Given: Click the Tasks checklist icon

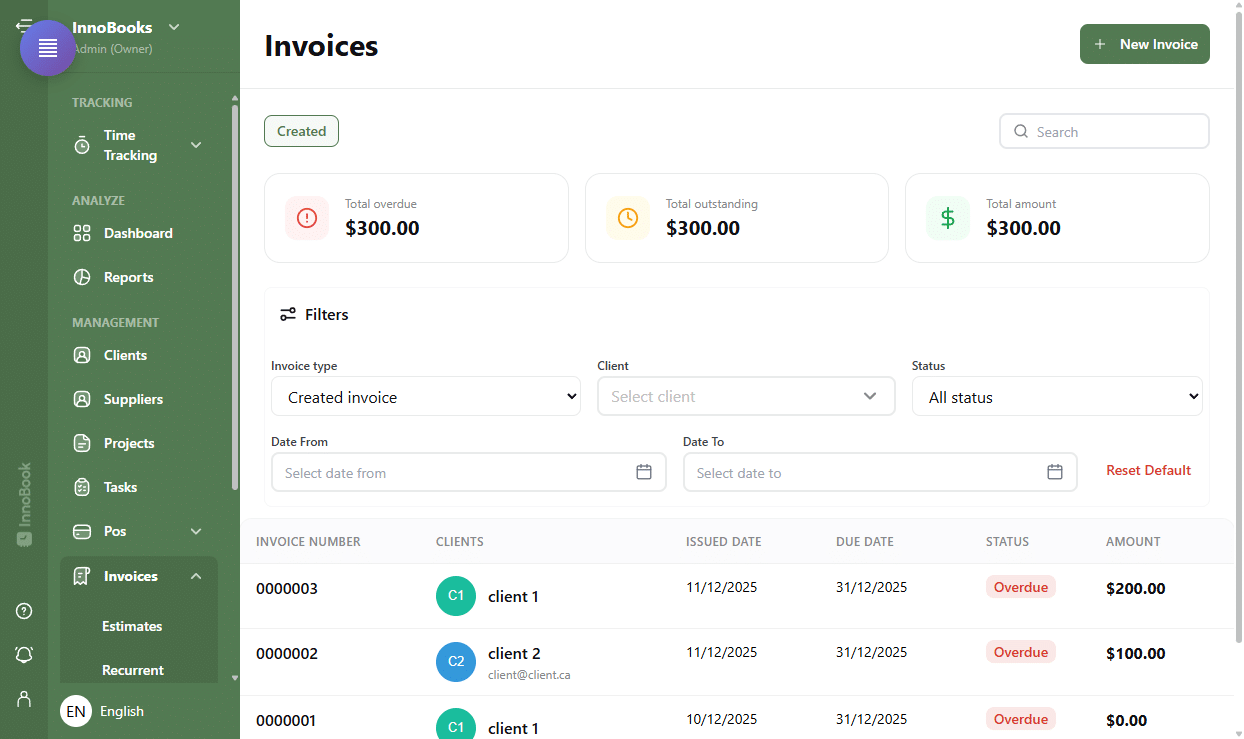Looking at the screenshot, I should (x=82, y=487).
